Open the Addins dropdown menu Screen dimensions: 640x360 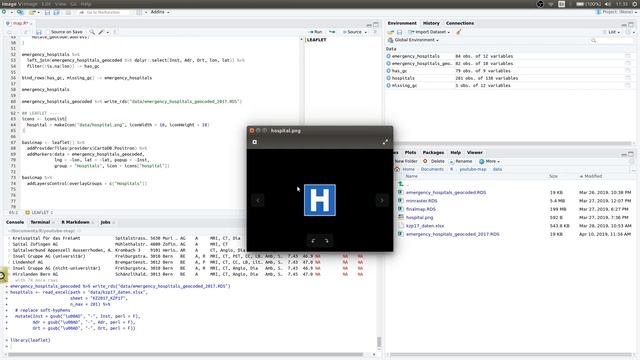160,12
